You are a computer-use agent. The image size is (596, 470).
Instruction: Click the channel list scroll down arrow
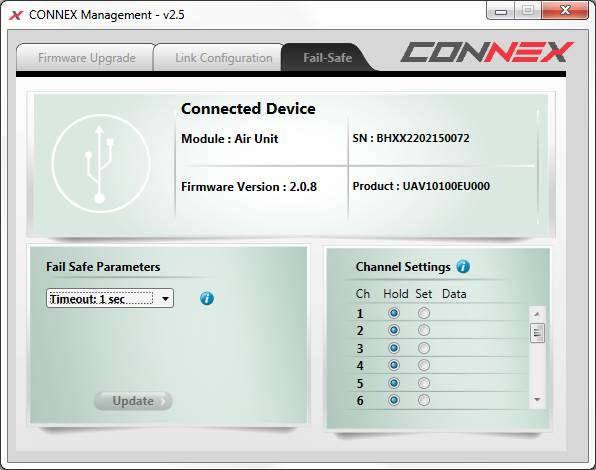[x=537, y=400]
